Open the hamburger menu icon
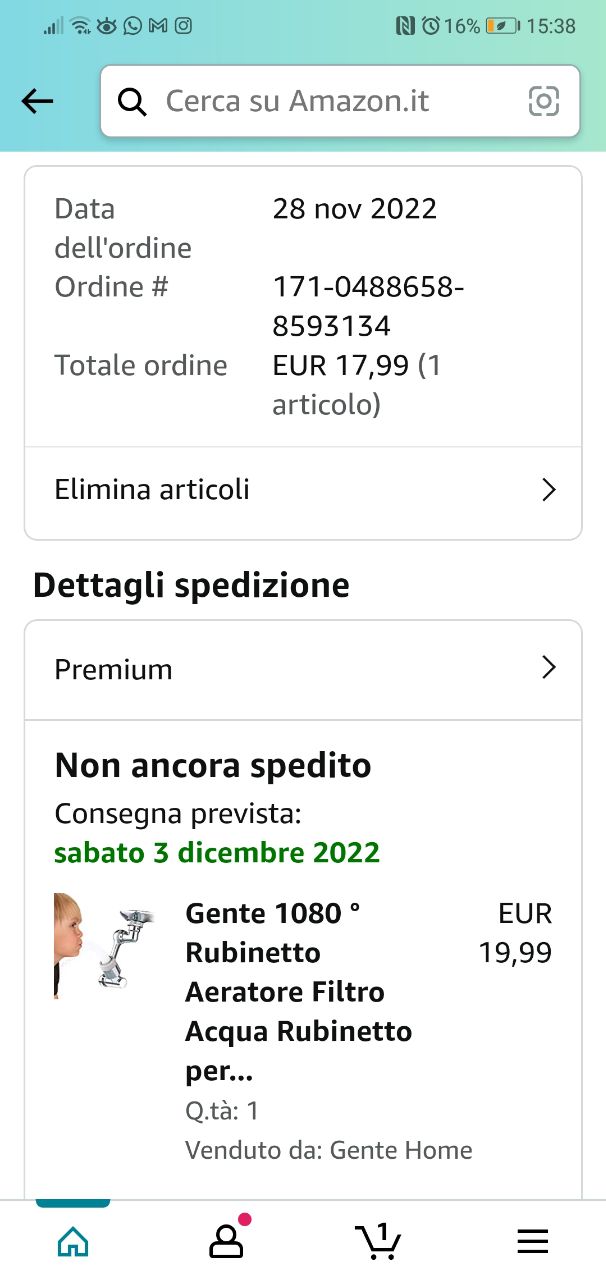The image size is (606, 1280). (532, 1241)
